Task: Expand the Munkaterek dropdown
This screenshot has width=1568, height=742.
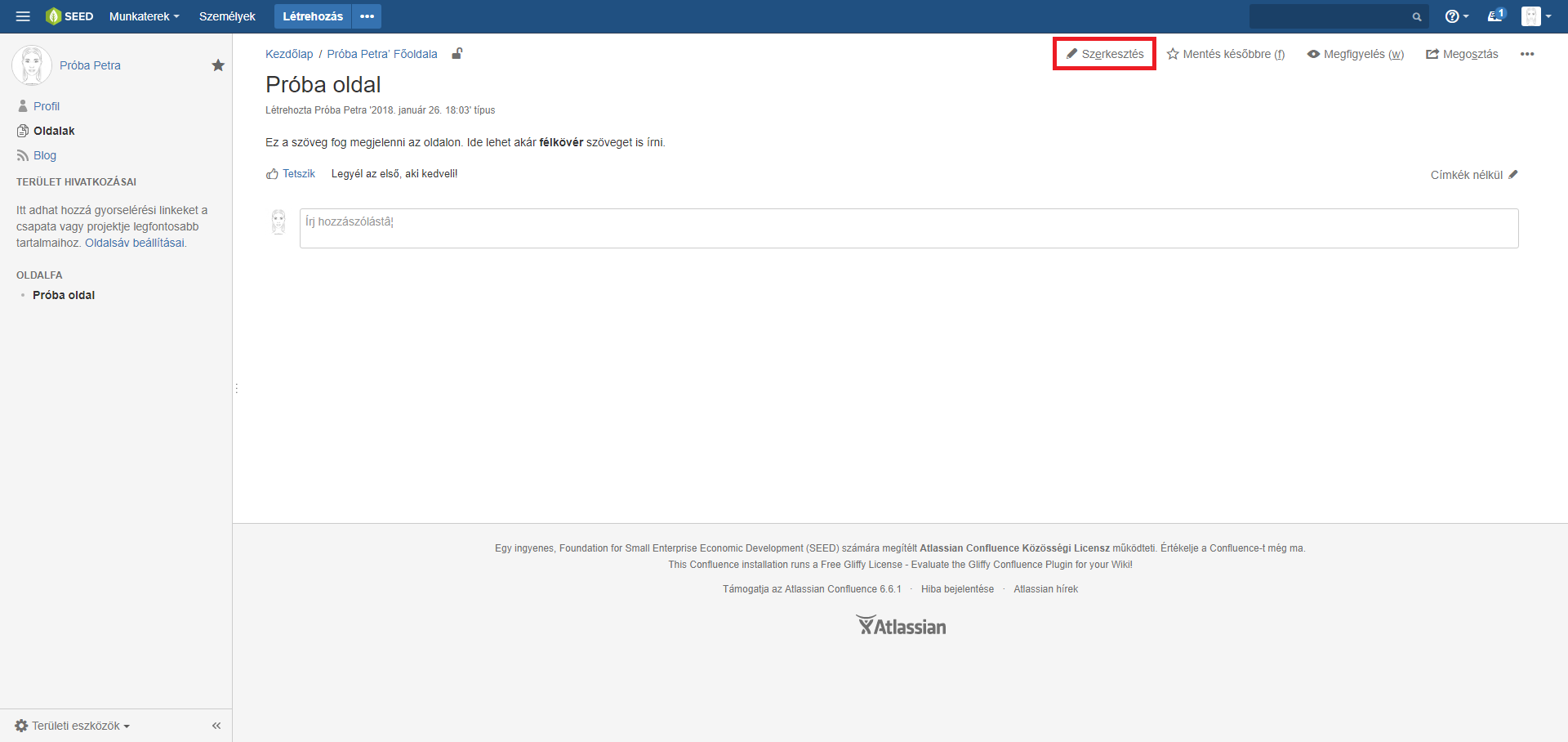Action: click(x=144, y=16)
